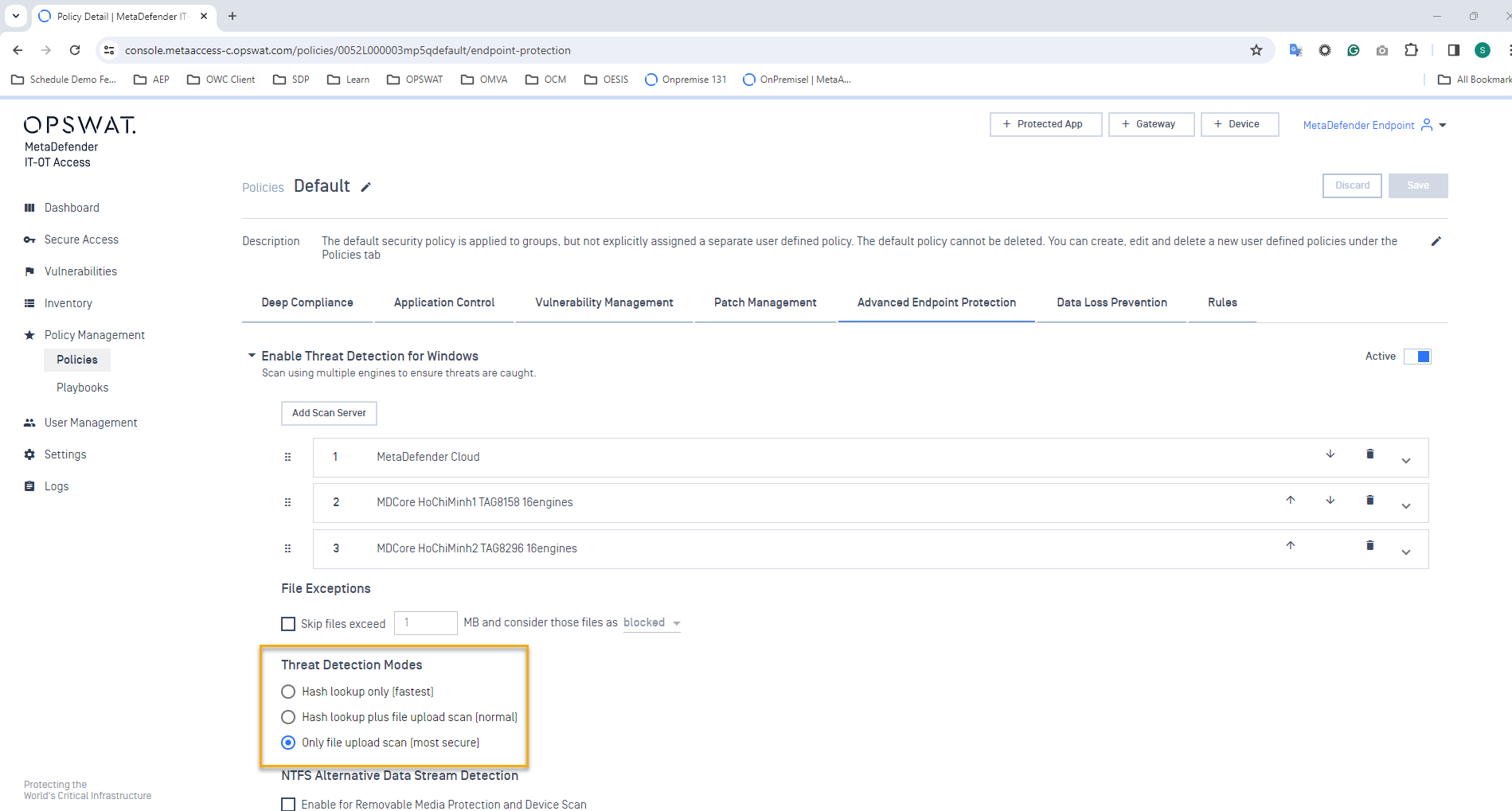The height and width of the screenshot is (811, 1512).
Task: Toggle Active switch for Windows Threat Detection
Action: tap(1417, 357)
